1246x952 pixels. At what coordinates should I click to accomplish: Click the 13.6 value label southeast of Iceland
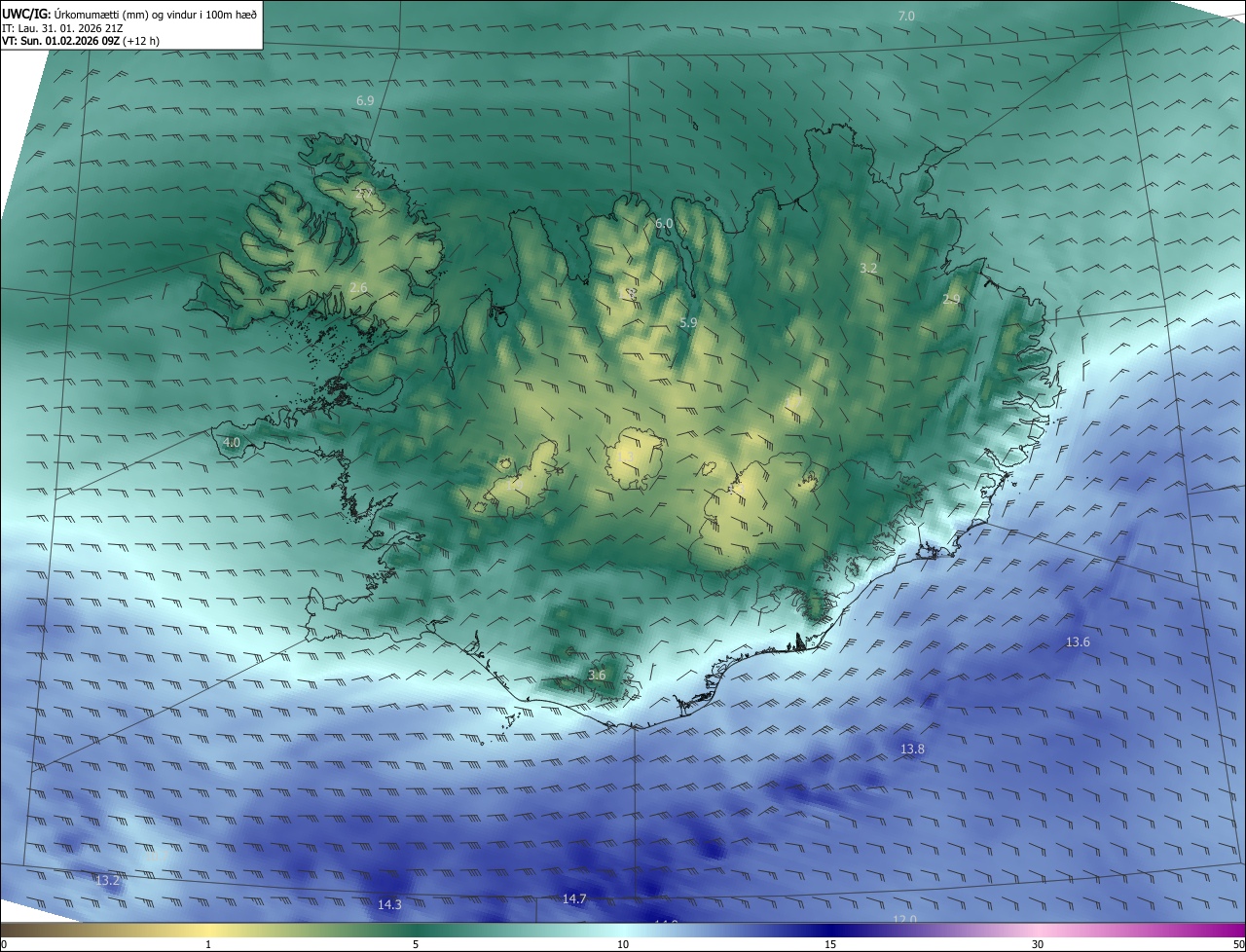[1078, 642]
